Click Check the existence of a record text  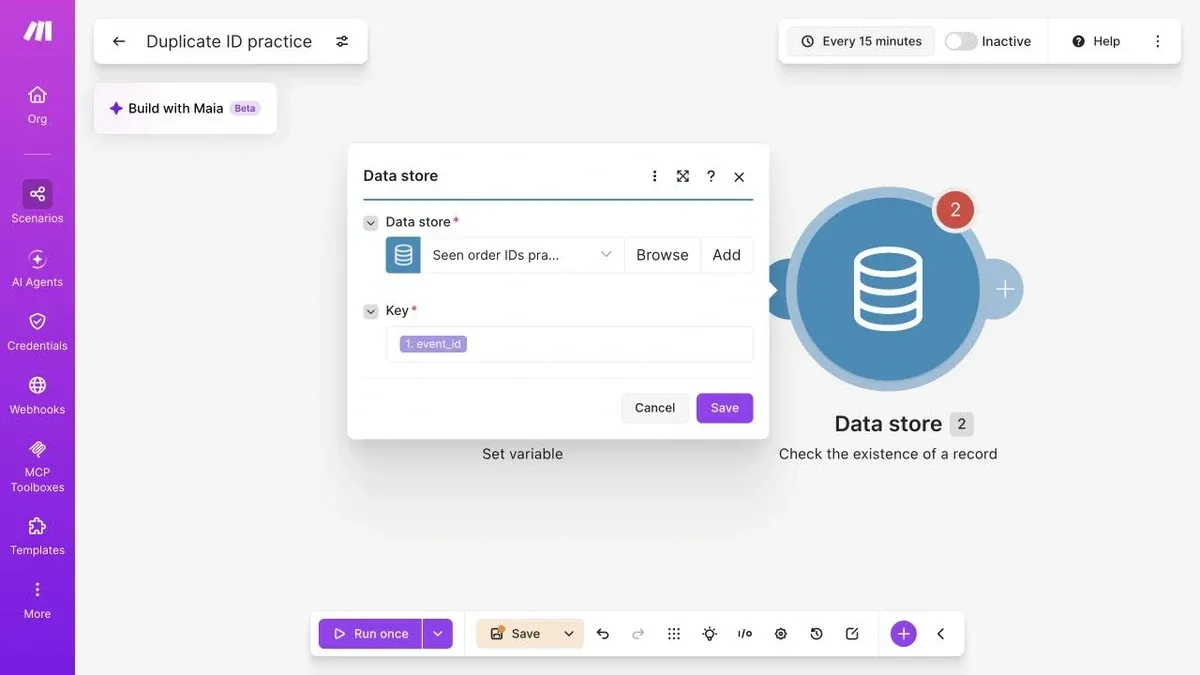(x=888, y=454)
